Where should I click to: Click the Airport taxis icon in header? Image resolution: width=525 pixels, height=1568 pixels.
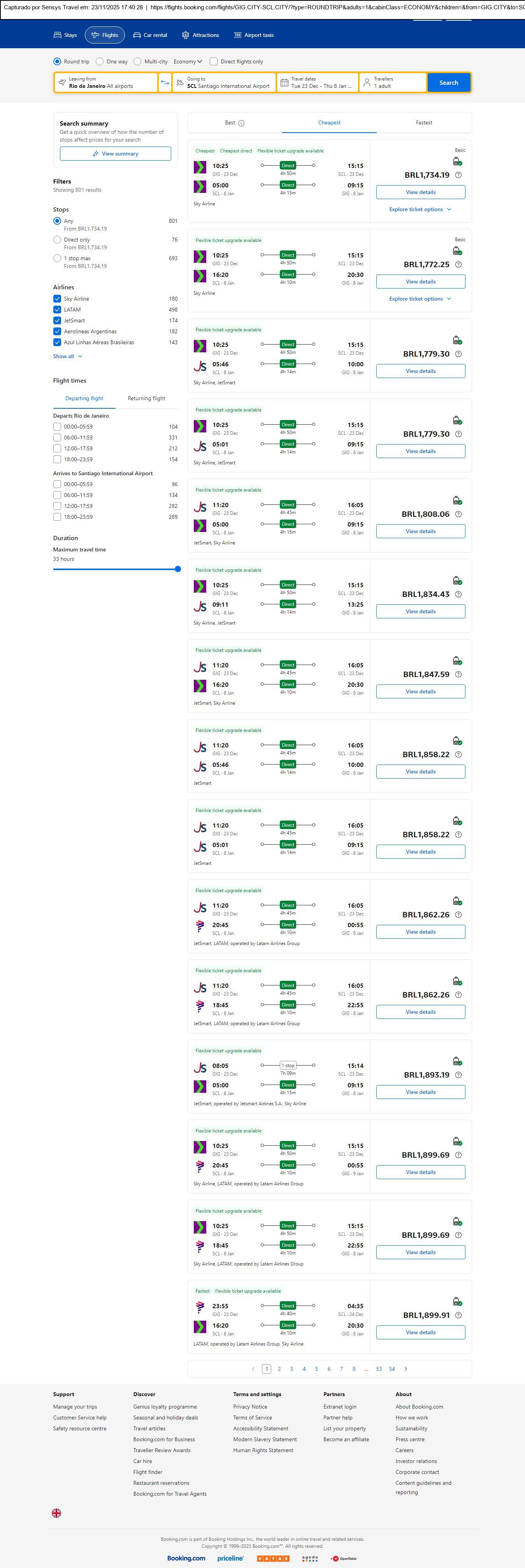[237, 35]
